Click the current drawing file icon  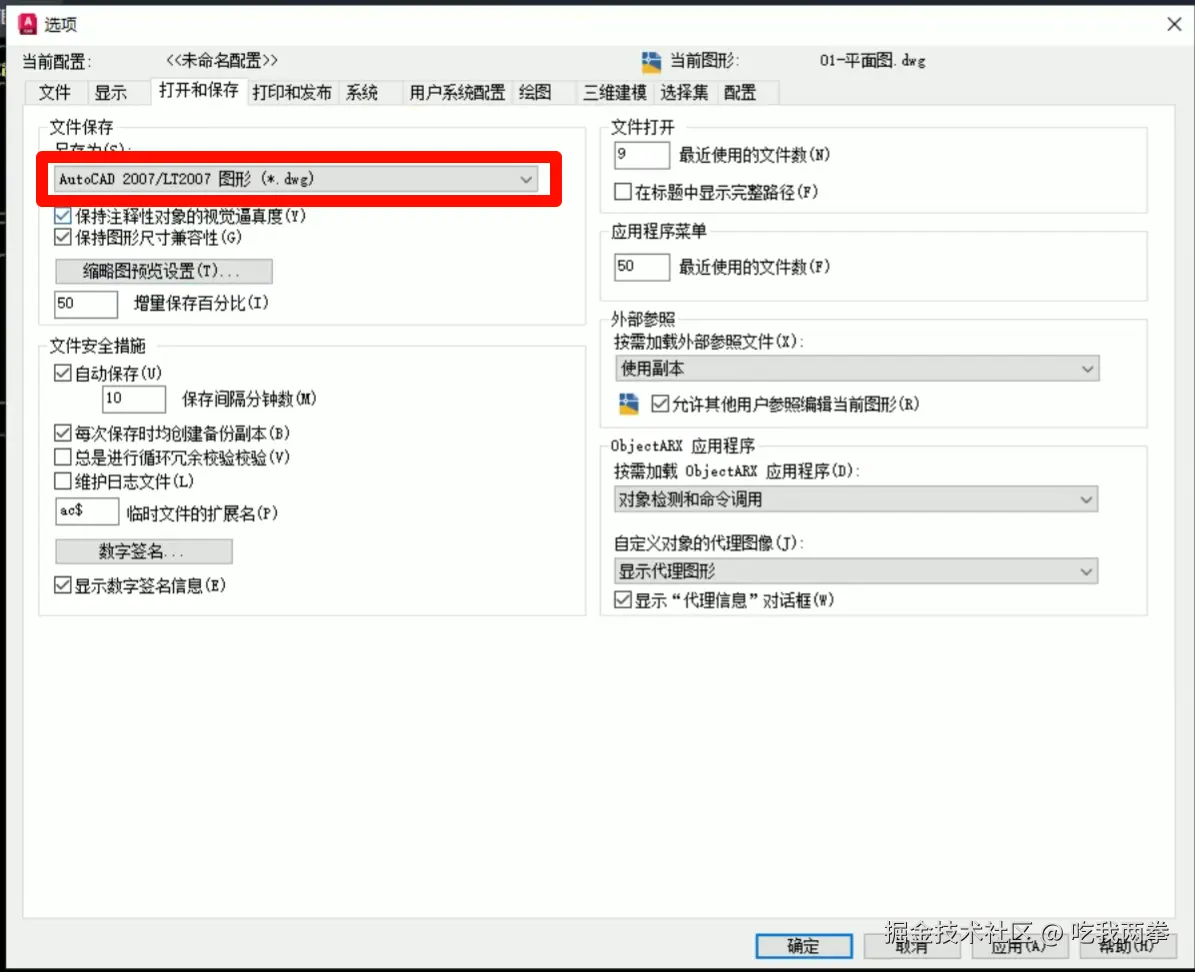pyautogui.click(x=651, y=62)
